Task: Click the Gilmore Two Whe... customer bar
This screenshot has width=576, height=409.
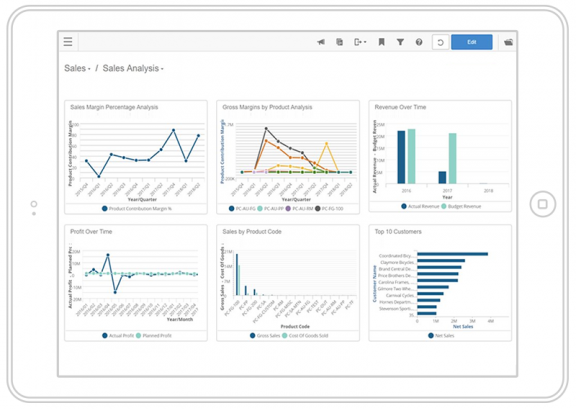Action: point(433,287)
